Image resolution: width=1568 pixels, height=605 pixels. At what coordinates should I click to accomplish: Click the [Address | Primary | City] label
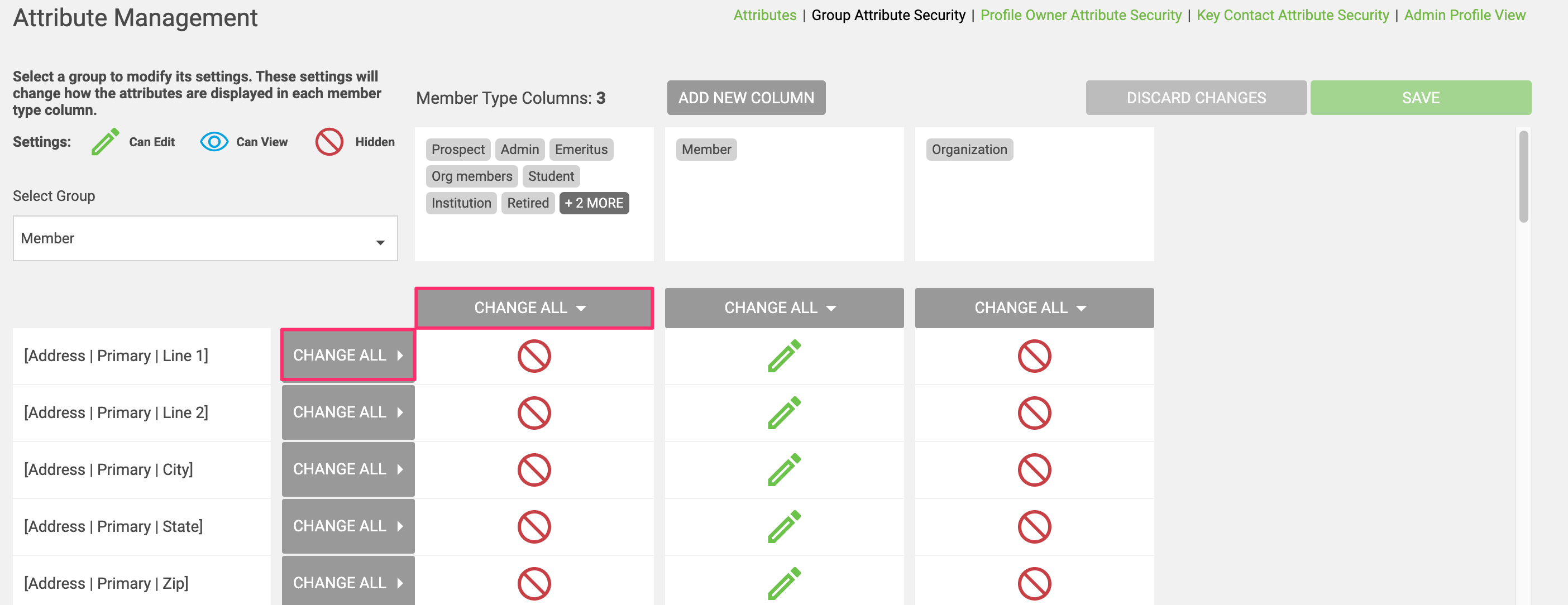tap(108, 470)
